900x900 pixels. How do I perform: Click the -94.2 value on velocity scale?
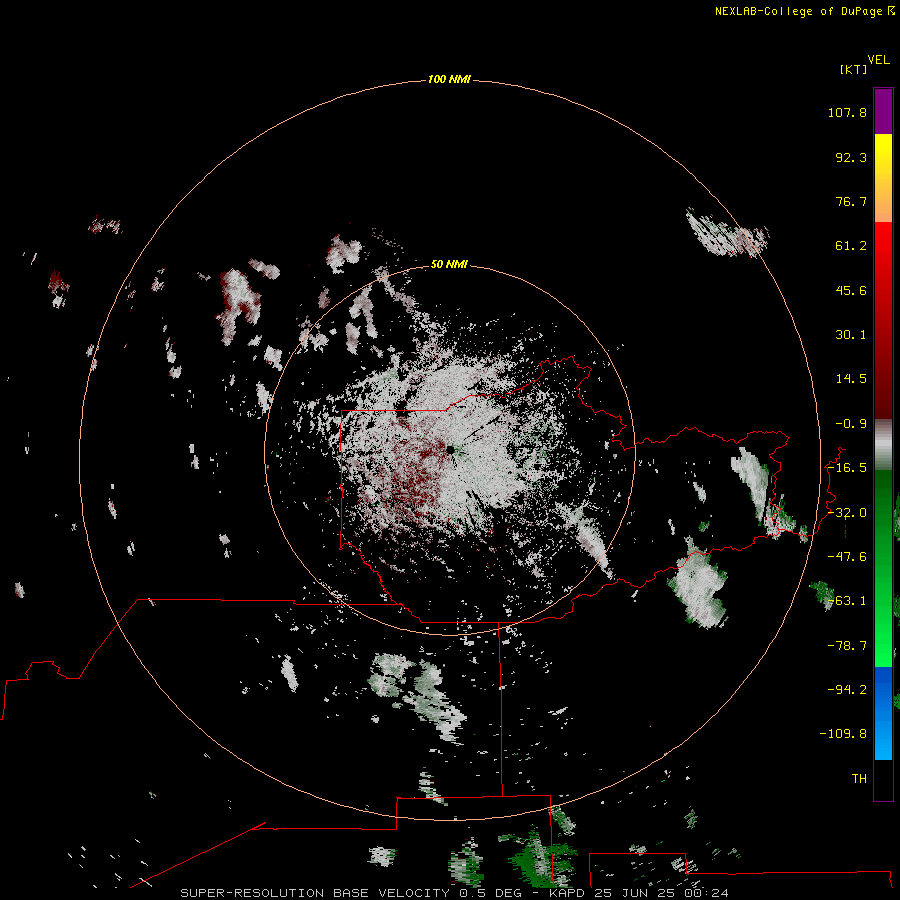pyautogui.click(x=847, y=690)
